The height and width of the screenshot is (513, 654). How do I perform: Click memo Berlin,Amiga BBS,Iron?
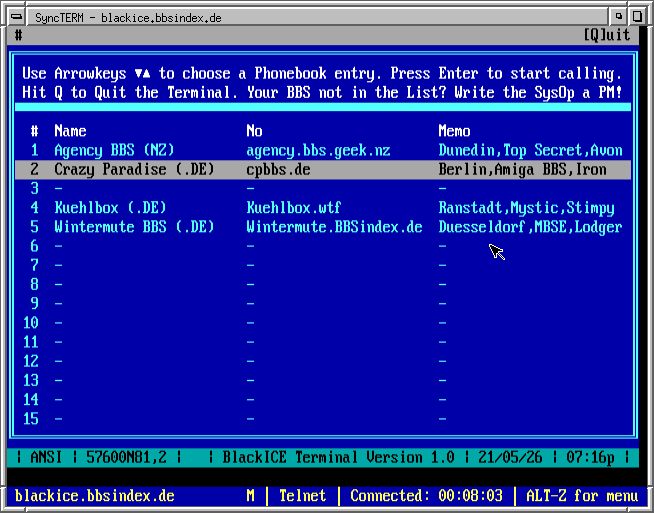point(522,170)
